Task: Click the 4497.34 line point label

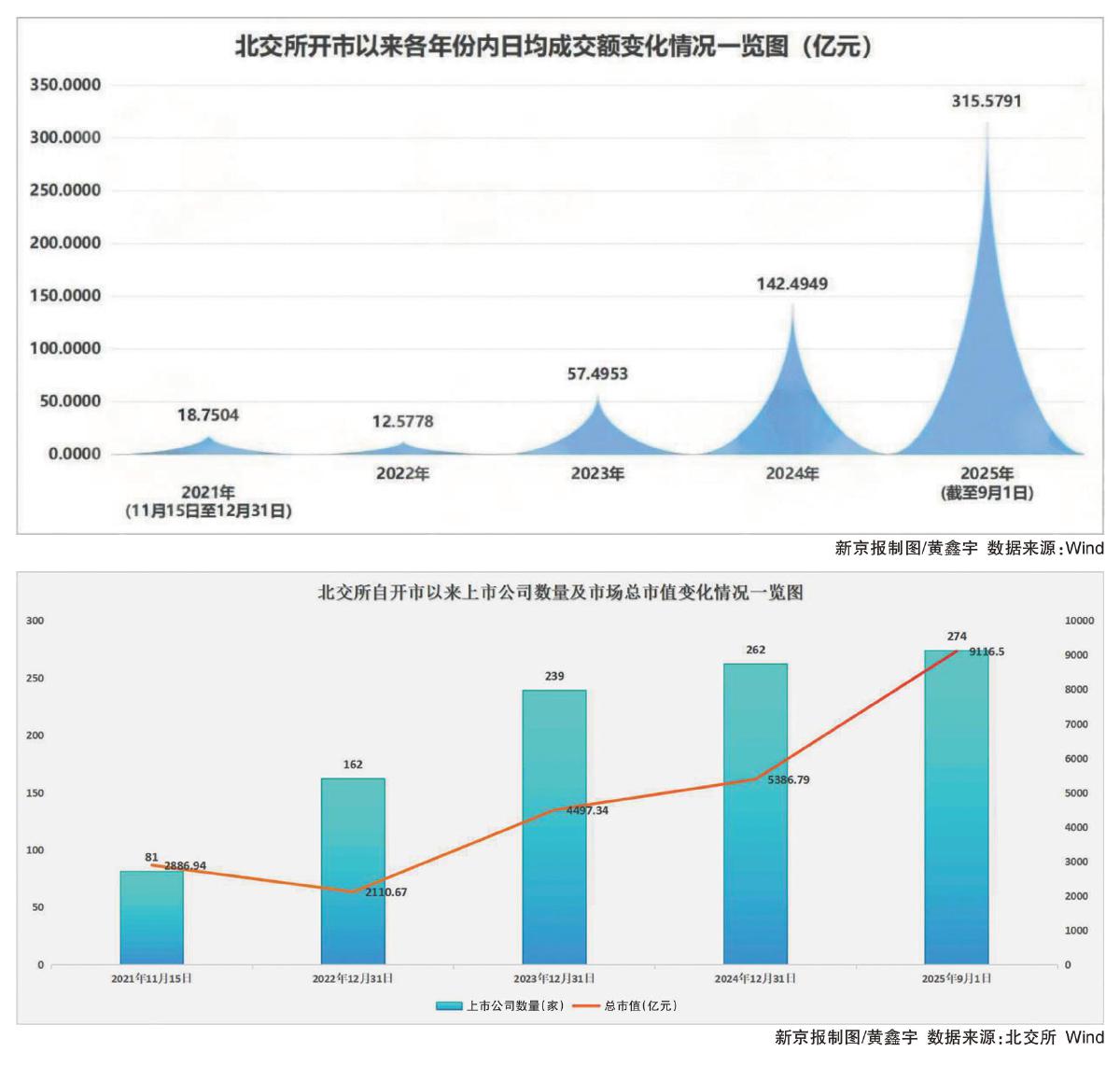Action: pyautogui.click(x=587, y=810)
